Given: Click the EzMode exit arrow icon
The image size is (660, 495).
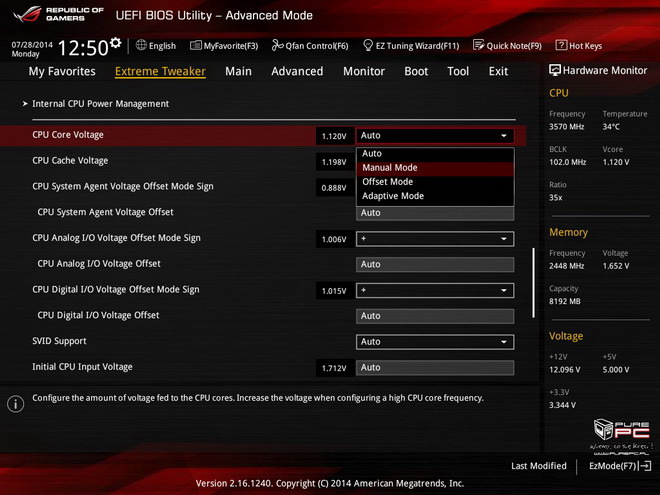Looking at the screenshot, I should point(645,466).
